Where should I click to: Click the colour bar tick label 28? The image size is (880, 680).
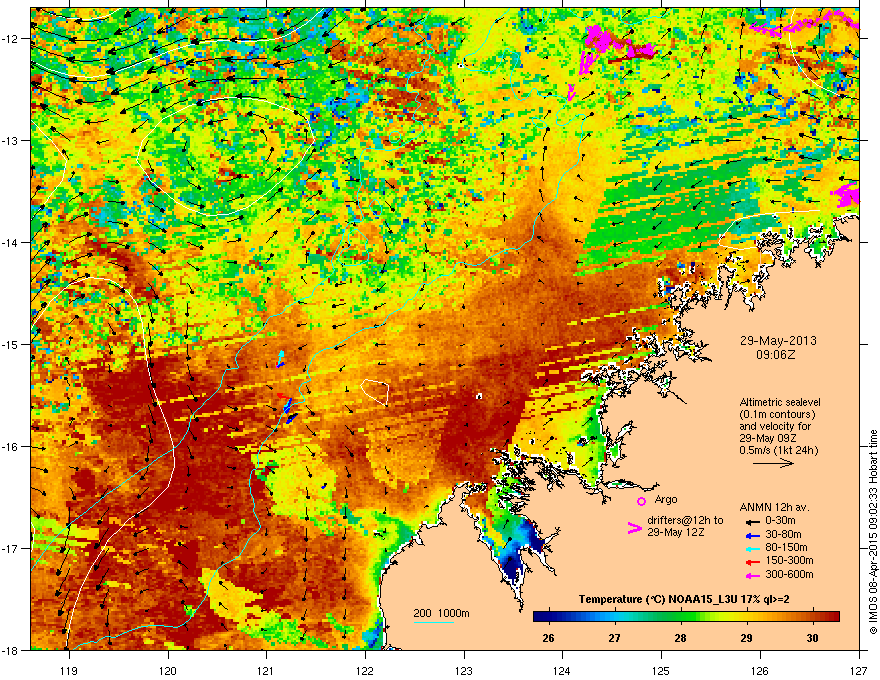click(680, 638)
